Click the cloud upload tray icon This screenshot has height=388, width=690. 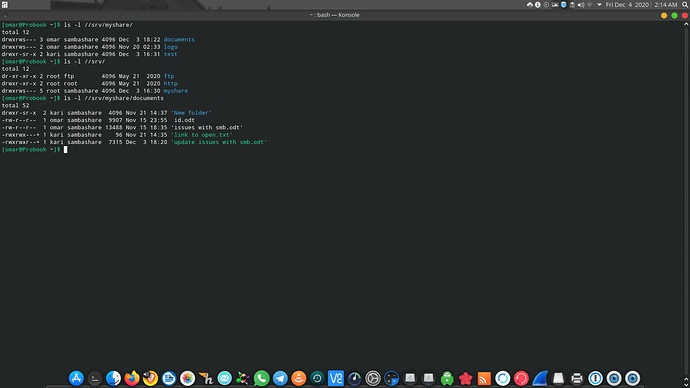(529, 5)
